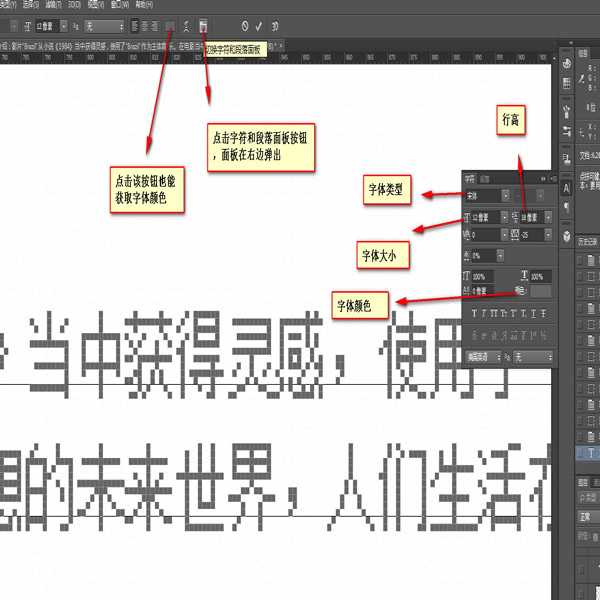Open anti-aliasing dropdown in Character panel bottom
The image size is (600, 600).
click(533, 357)
